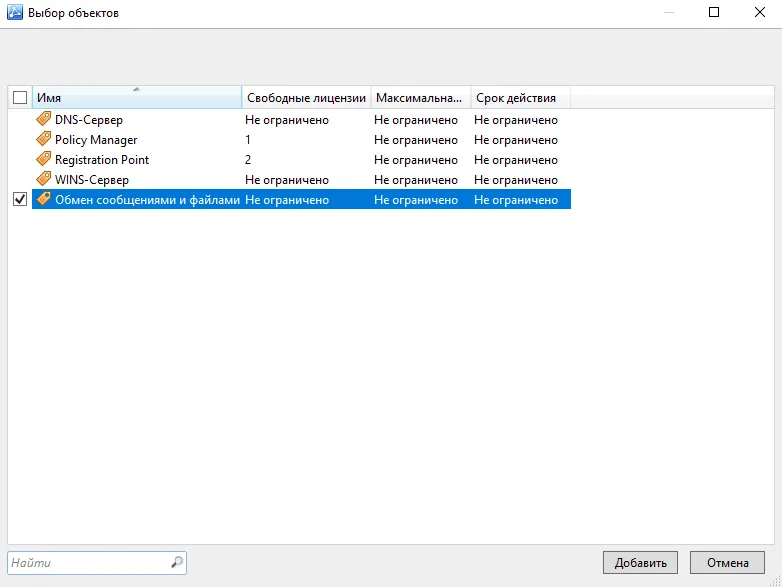Click the magnifier icon in the search box
Viewport: 782px width, 587px height.
[x=177, y=562]
